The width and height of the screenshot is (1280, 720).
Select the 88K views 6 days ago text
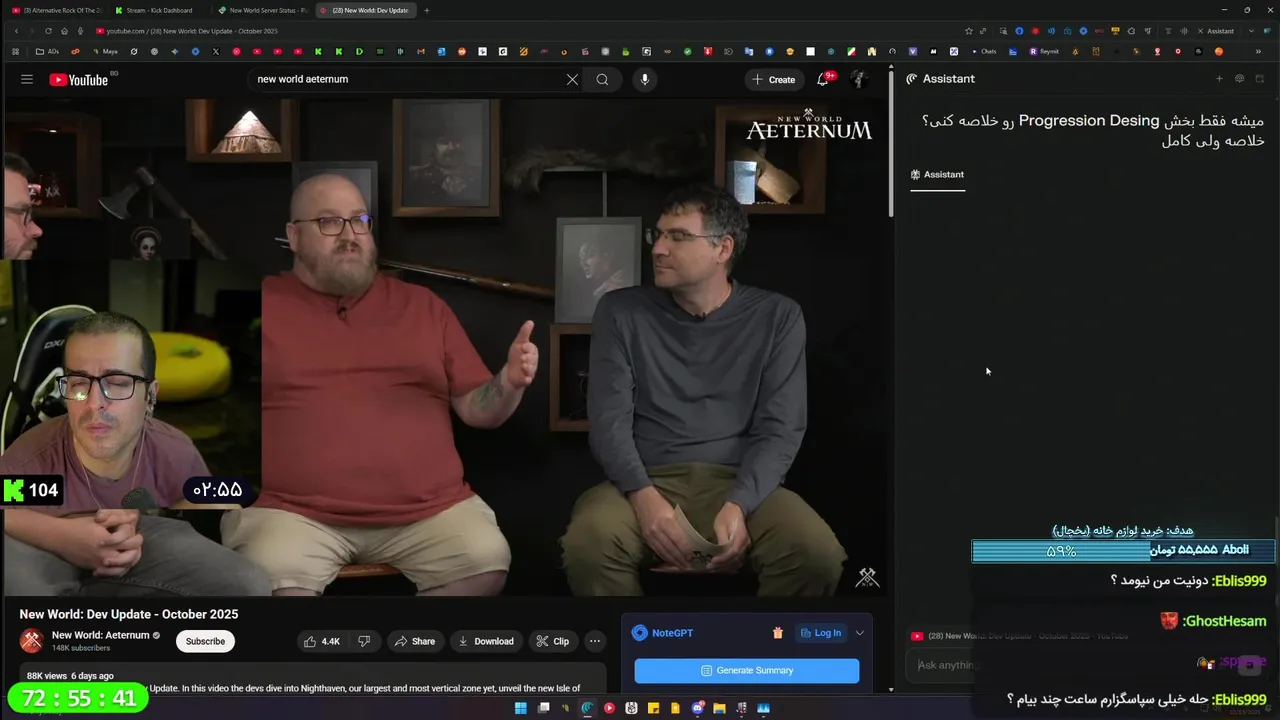tap(70, 676)
